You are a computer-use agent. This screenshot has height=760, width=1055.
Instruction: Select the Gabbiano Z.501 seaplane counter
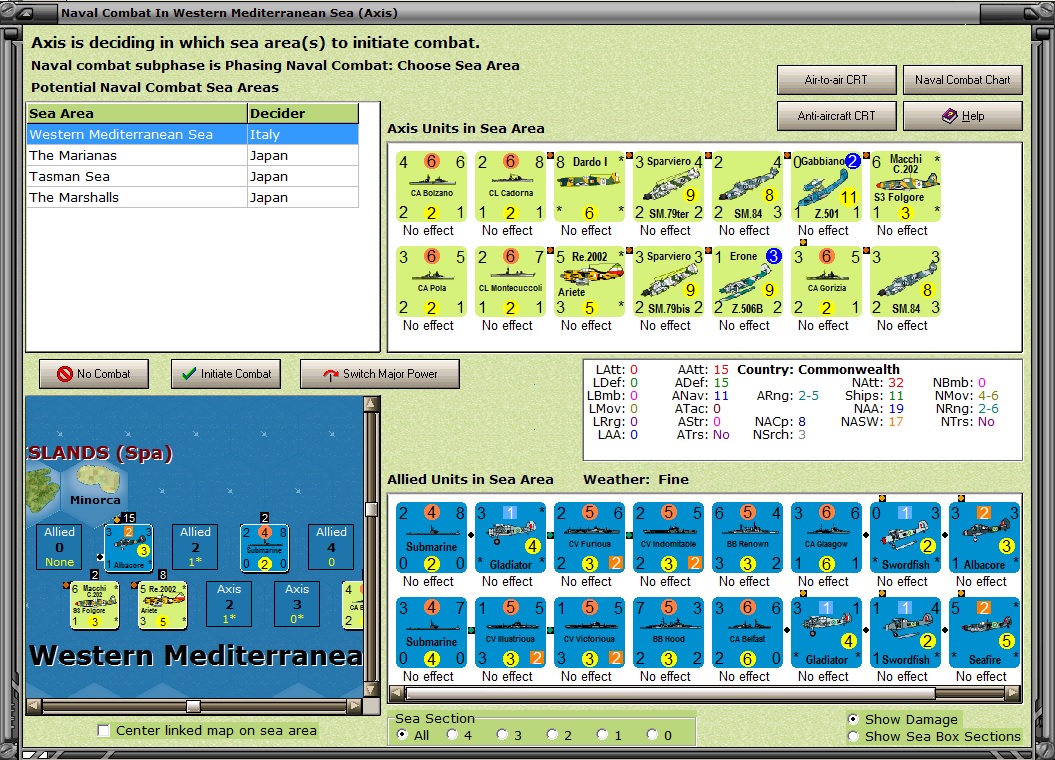(x=827, y=187)
